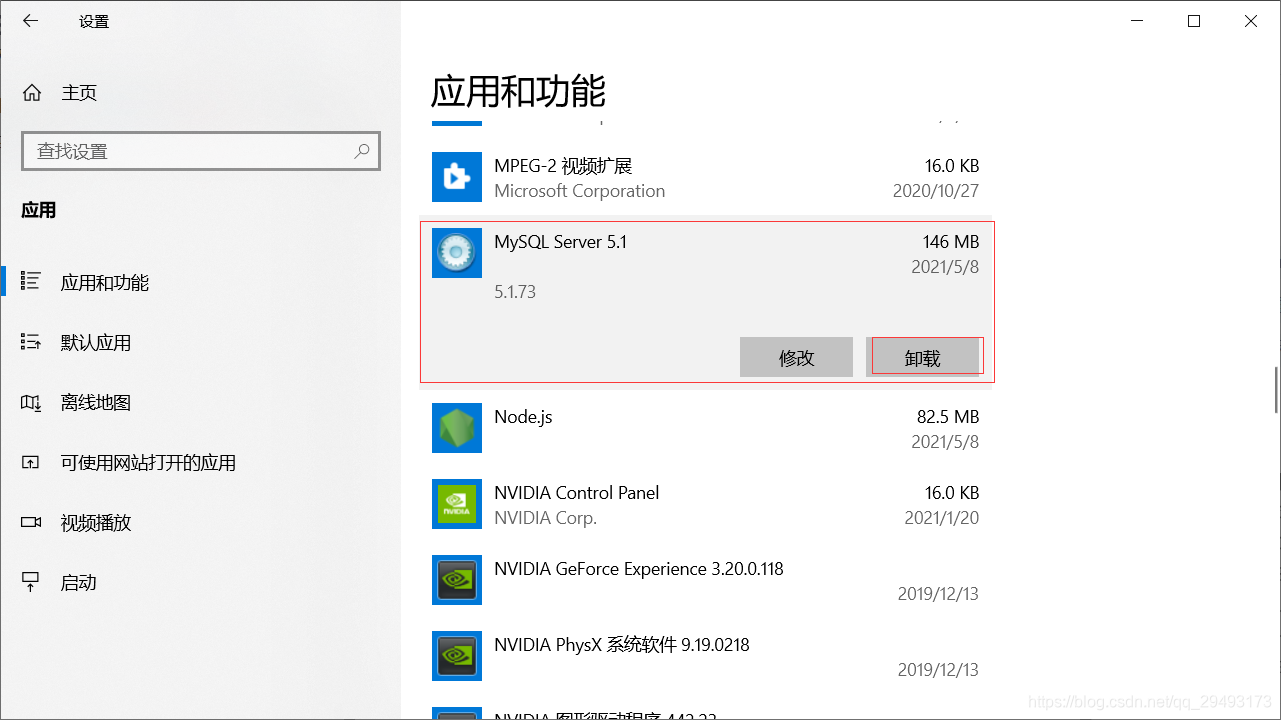Click the app list scrollbar thumb

pyautogui.click(x=1276, y=390)
